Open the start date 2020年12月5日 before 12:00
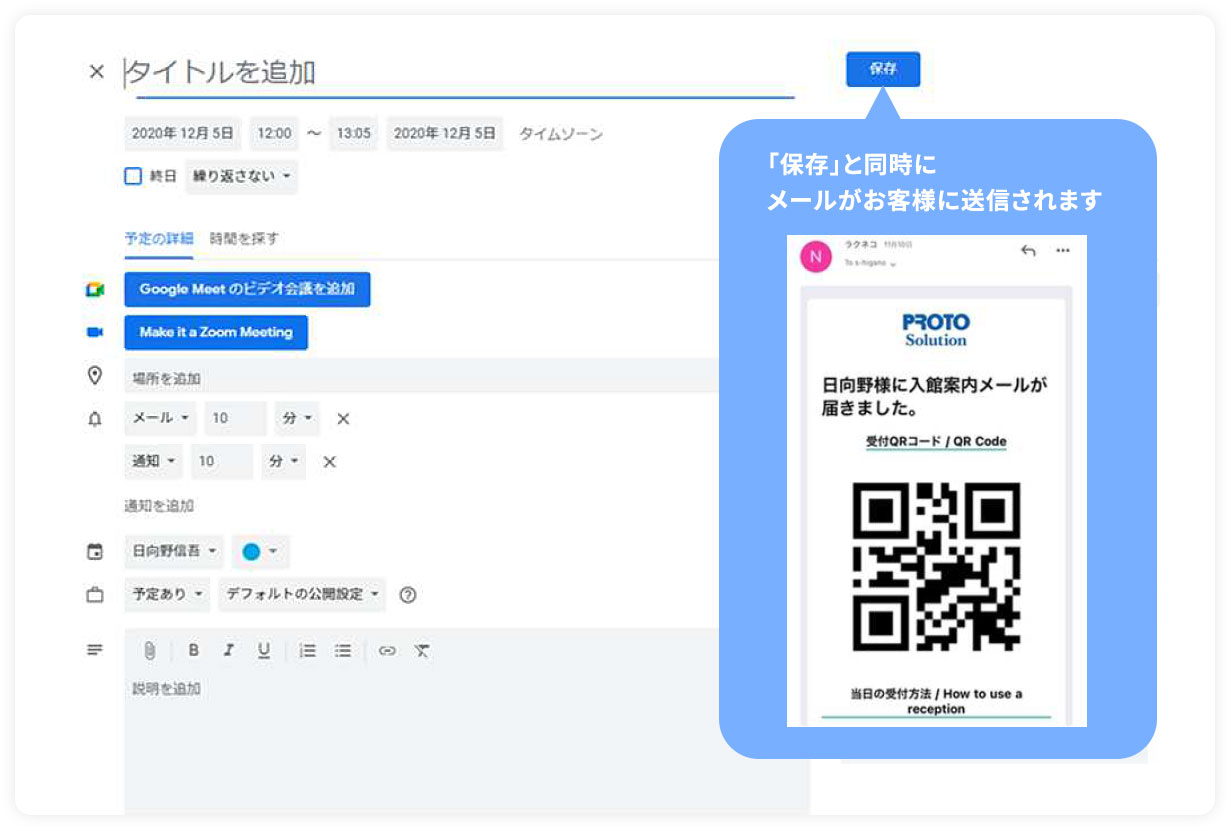This screenshot has height=831, width=1231. click(183, 133)
